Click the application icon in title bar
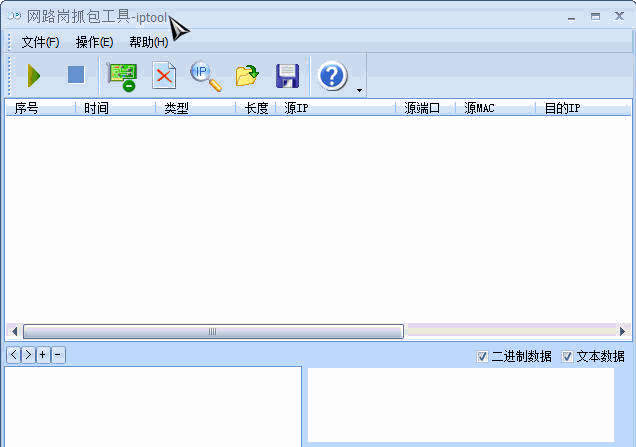 (x=15, y=16)
